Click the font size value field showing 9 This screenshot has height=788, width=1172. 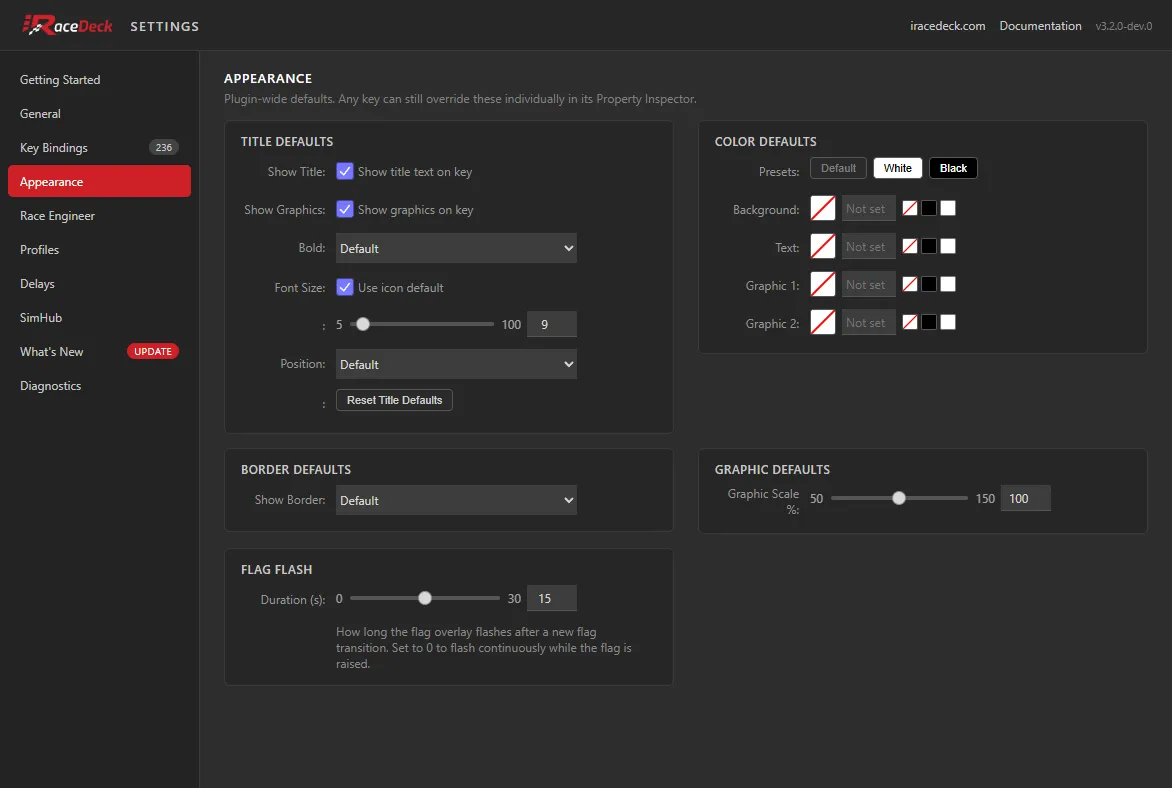[552, 324]
